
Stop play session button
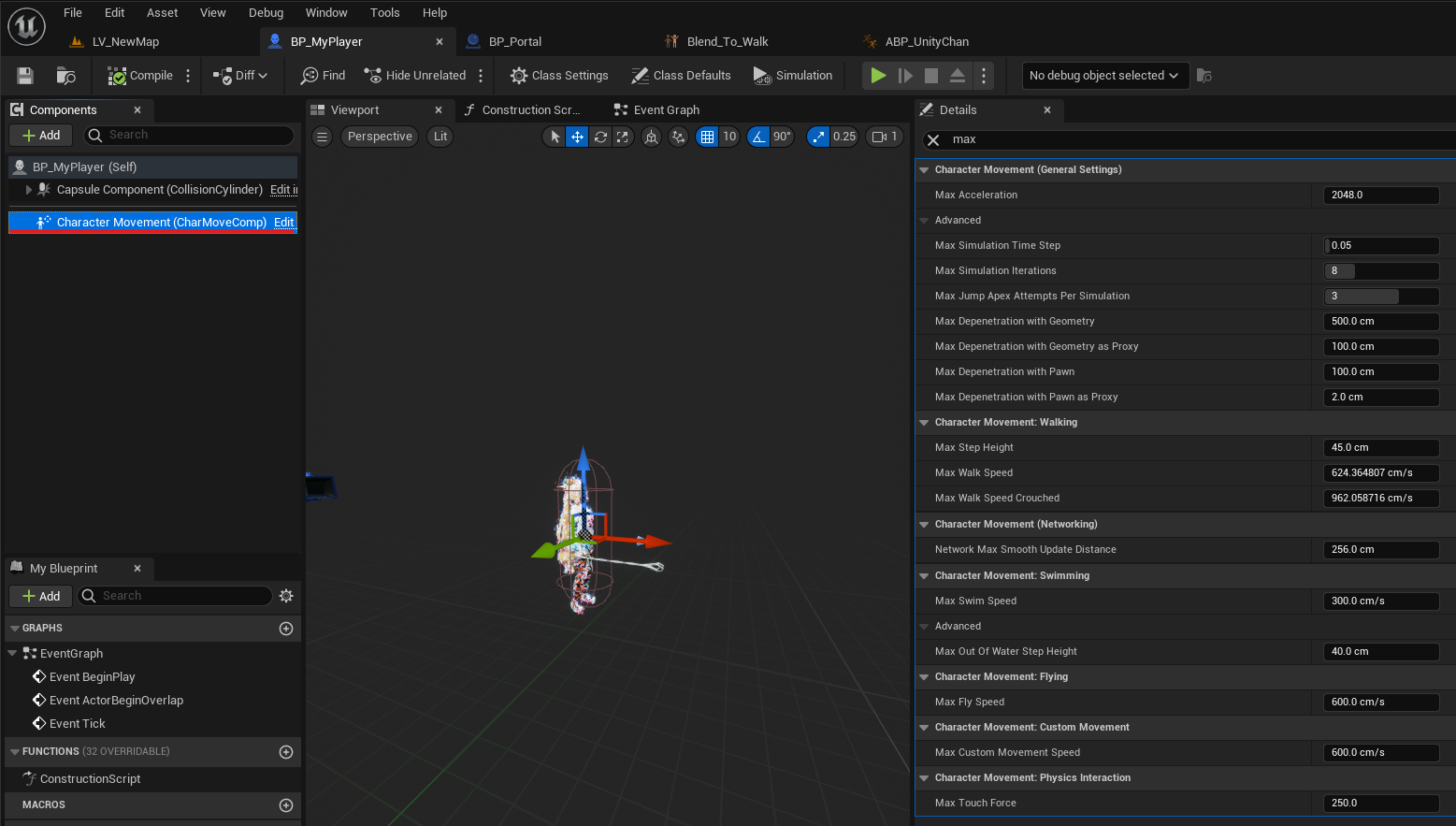click(931, 76)
